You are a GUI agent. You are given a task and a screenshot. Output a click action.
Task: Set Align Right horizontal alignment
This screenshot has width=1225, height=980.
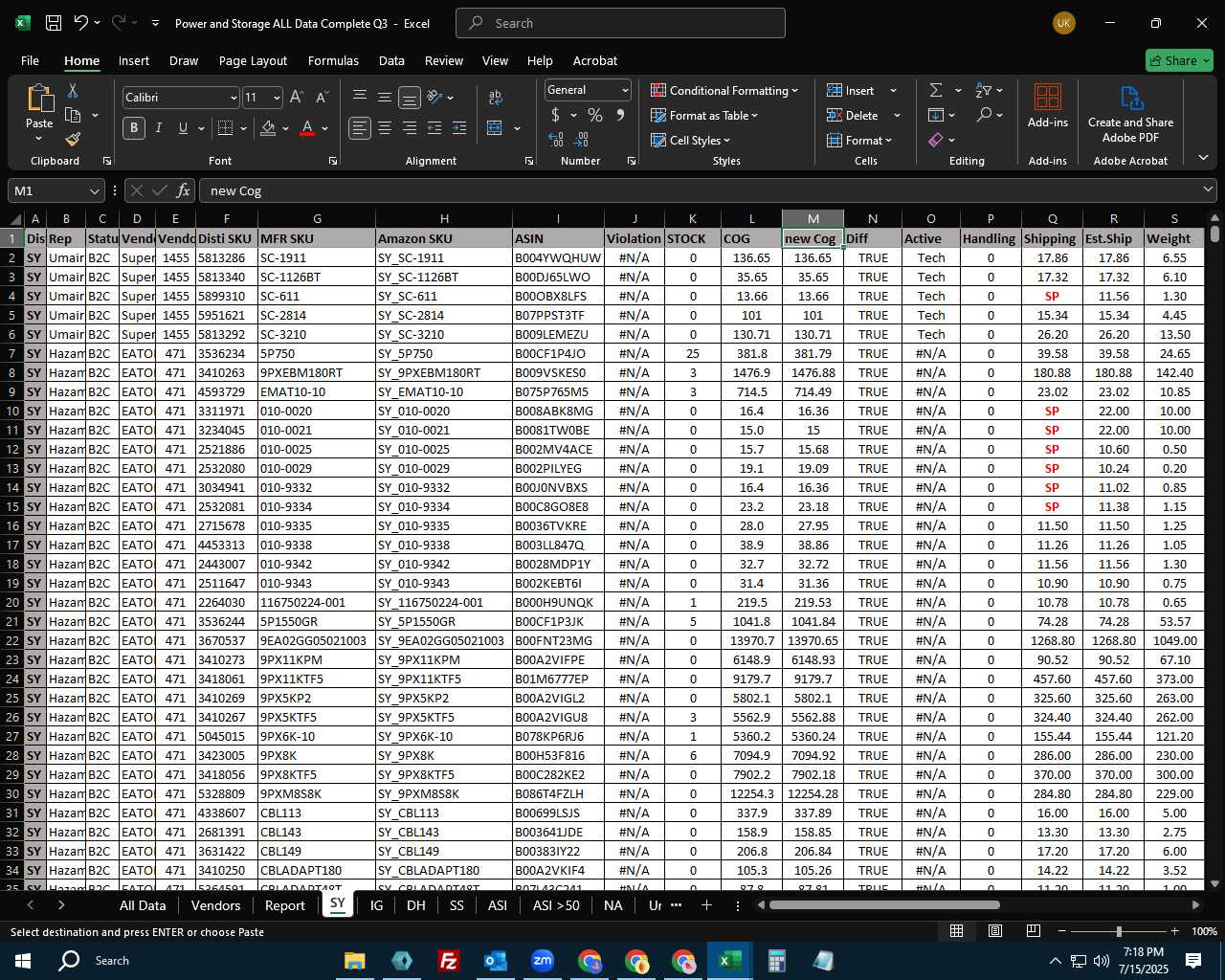410,128
